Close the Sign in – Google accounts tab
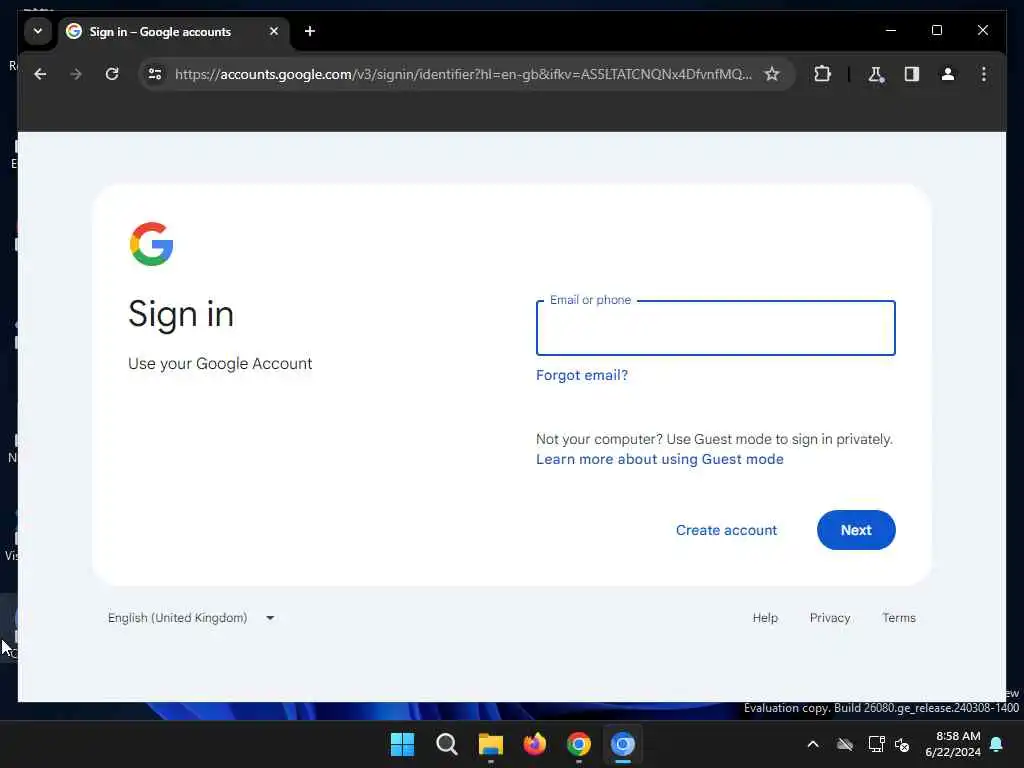Image resolution: width=1024 pixels, height=768 pixels. [274, 31]
